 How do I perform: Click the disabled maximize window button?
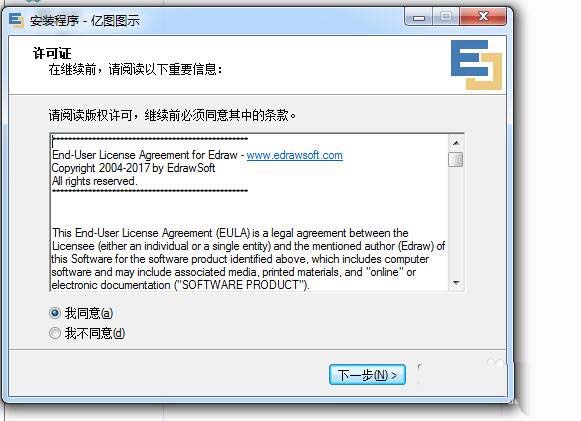pos(446,17)
